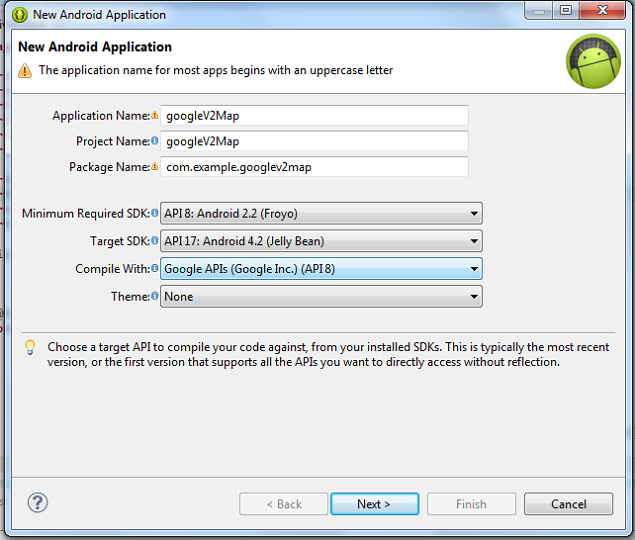
Task: Maximize the dialog window
Action: [566, 10]
